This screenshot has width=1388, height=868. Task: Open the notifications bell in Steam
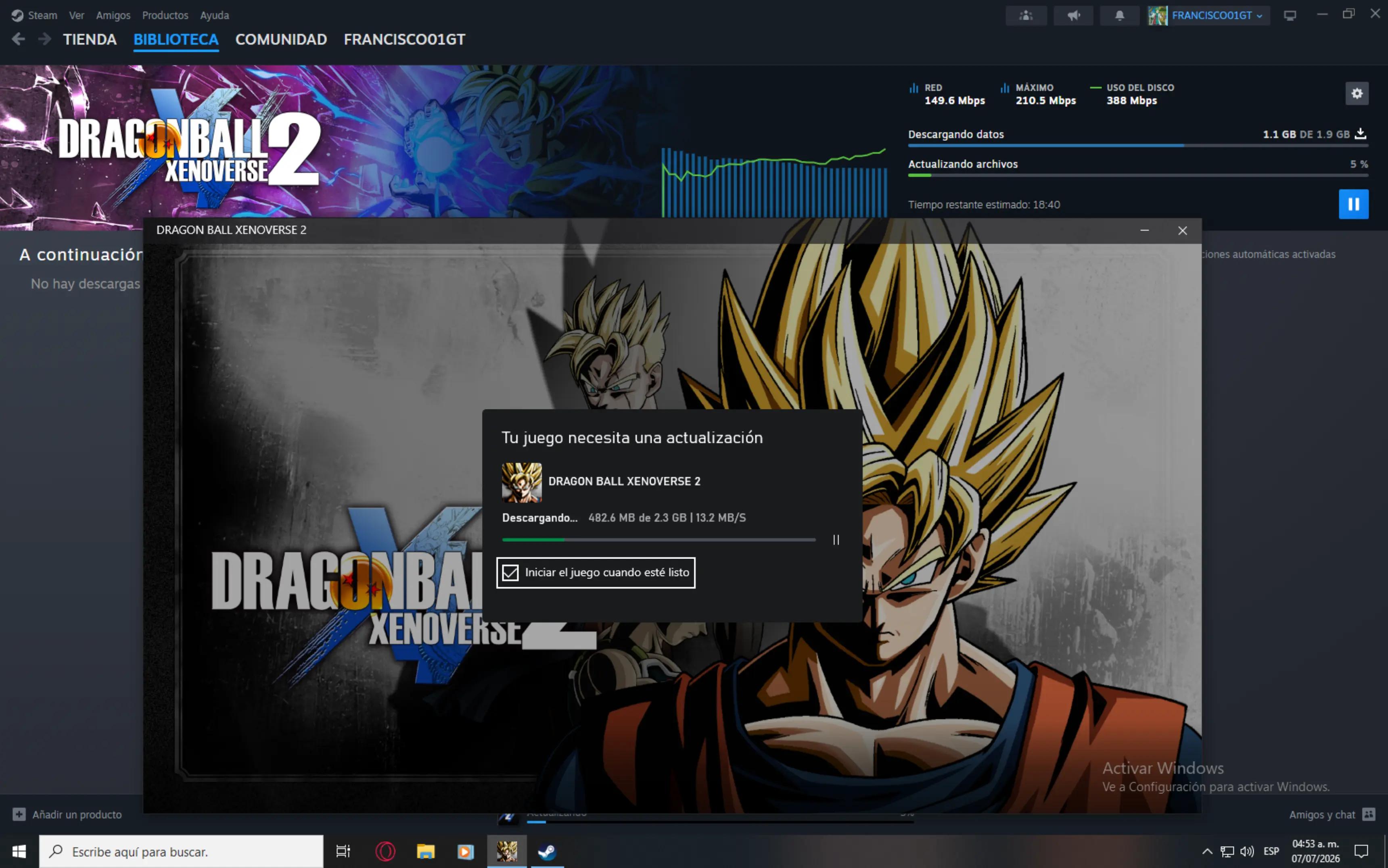tap(1119, 15)
